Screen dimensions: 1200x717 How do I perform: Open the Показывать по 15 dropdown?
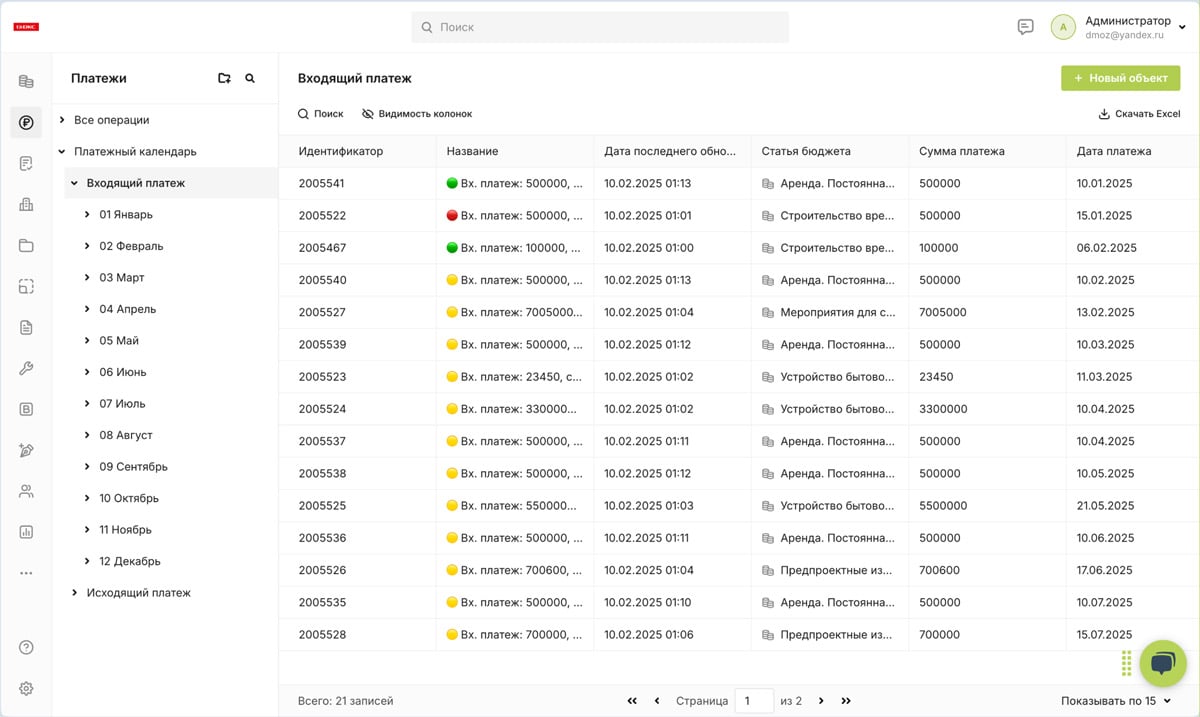pos(1116,701)
